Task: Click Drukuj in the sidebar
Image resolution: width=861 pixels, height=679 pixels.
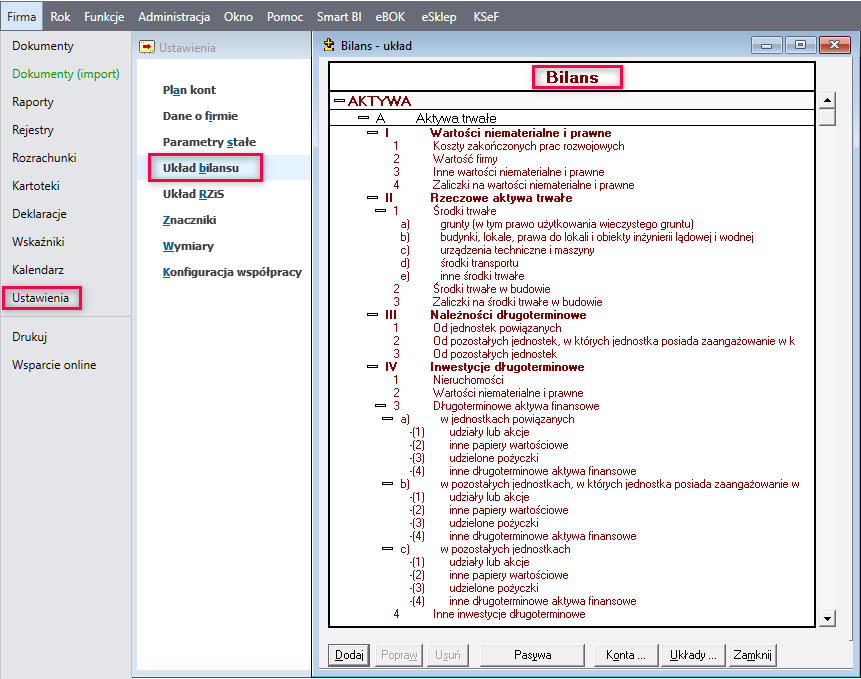Action: point(30,337)
